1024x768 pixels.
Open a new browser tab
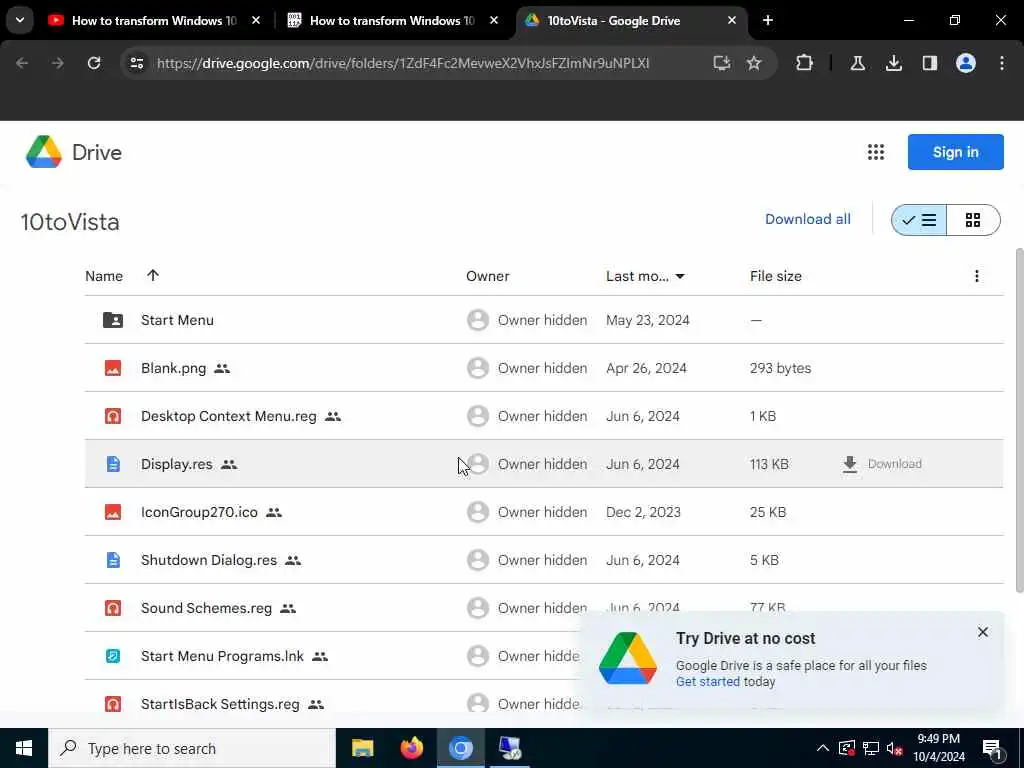[768, 21]
